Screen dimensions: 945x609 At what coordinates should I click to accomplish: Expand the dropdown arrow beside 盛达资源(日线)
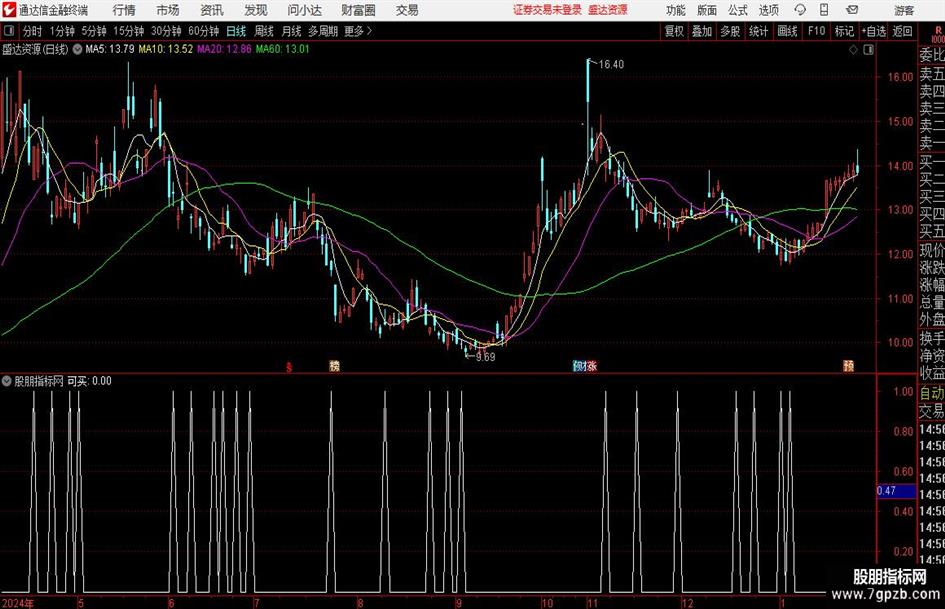click(x=77, y=49)
